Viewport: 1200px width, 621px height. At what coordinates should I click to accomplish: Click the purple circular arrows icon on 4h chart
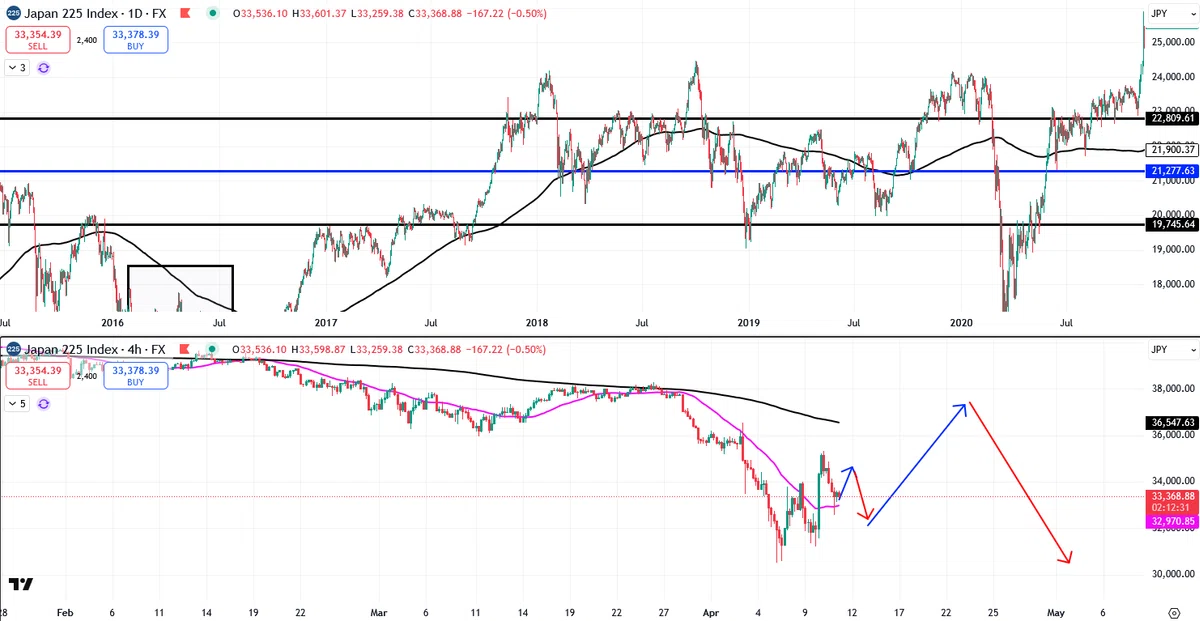(x=43, y=404)
